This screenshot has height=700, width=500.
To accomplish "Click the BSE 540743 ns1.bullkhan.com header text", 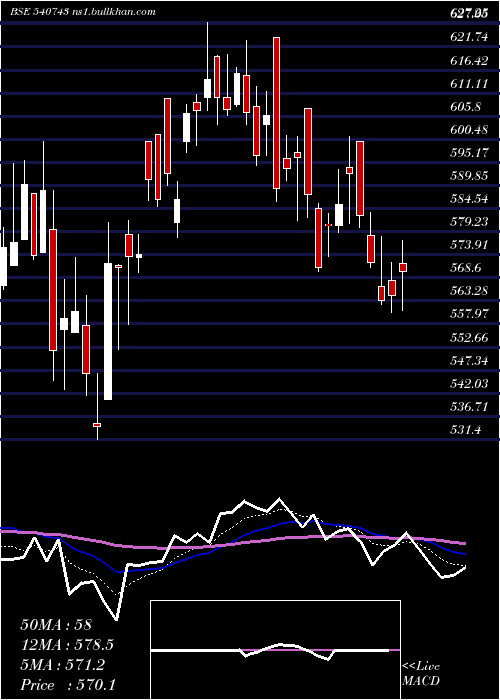I will click(x=83, y=12).
